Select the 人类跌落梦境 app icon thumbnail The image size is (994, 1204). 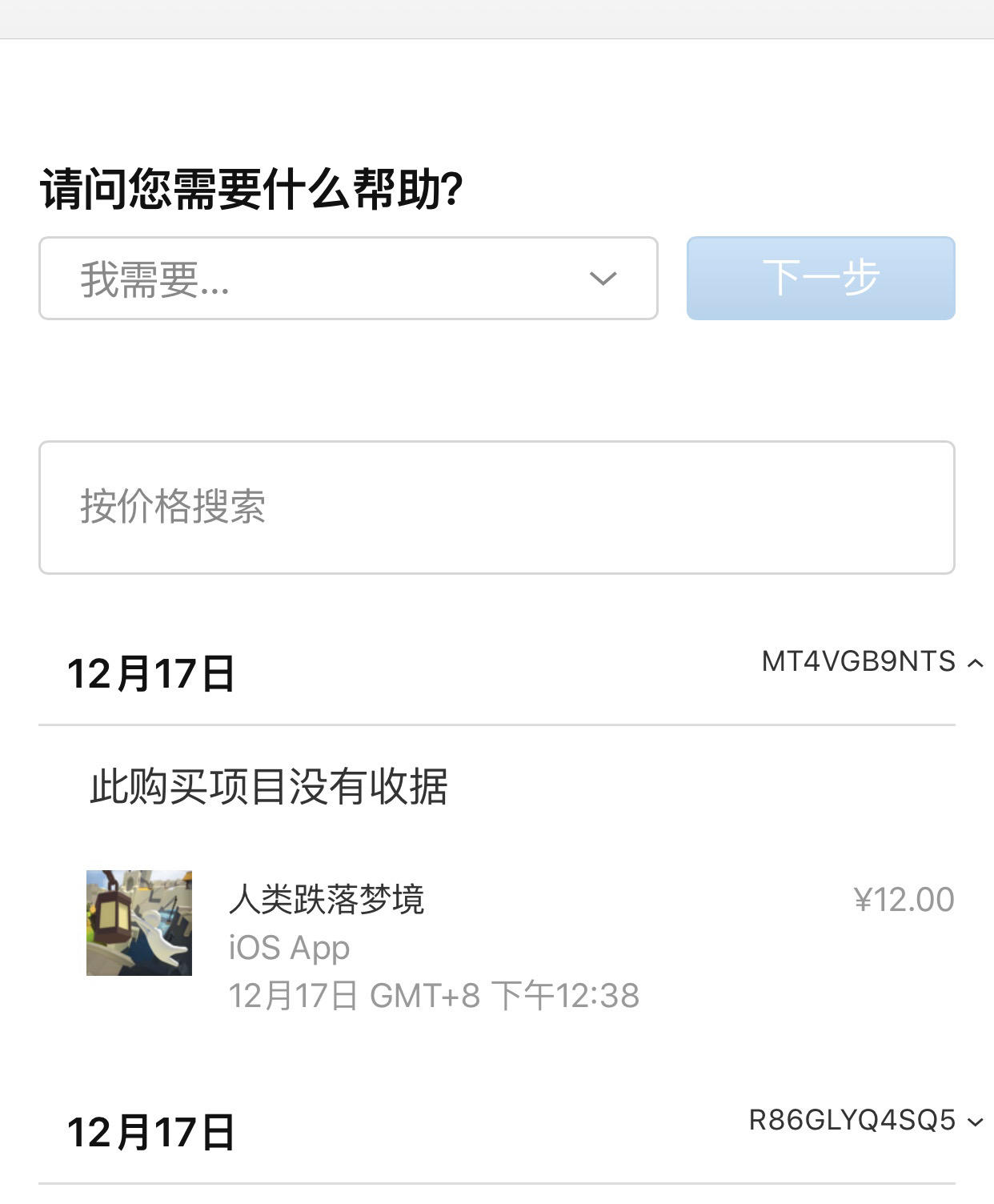[x=139, y=923]
